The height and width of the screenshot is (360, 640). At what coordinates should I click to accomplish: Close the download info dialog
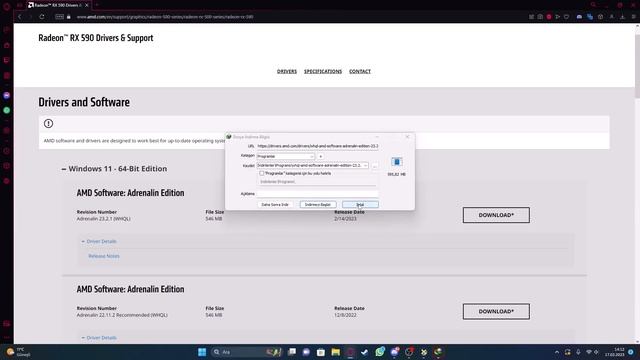pyautogui.click(x=407, y=137)
